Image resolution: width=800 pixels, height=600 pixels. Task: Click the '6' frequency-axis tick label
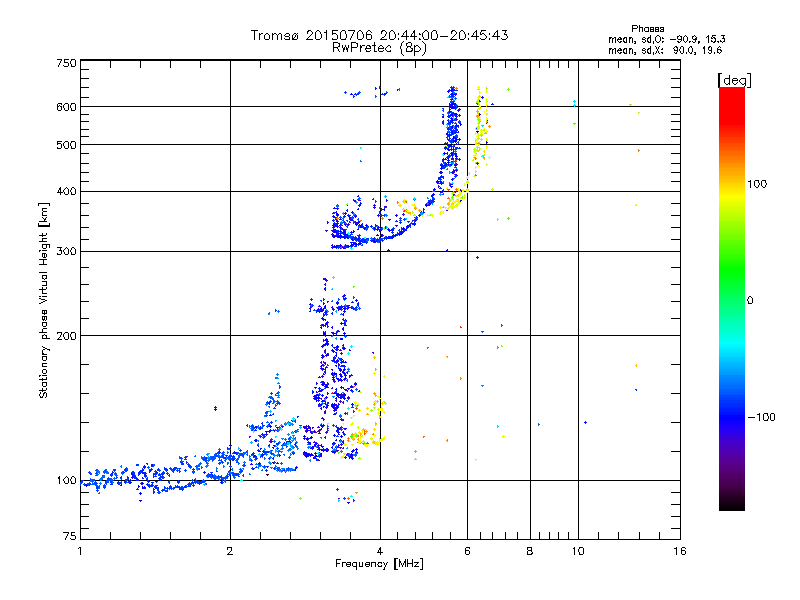click(467, 551)
